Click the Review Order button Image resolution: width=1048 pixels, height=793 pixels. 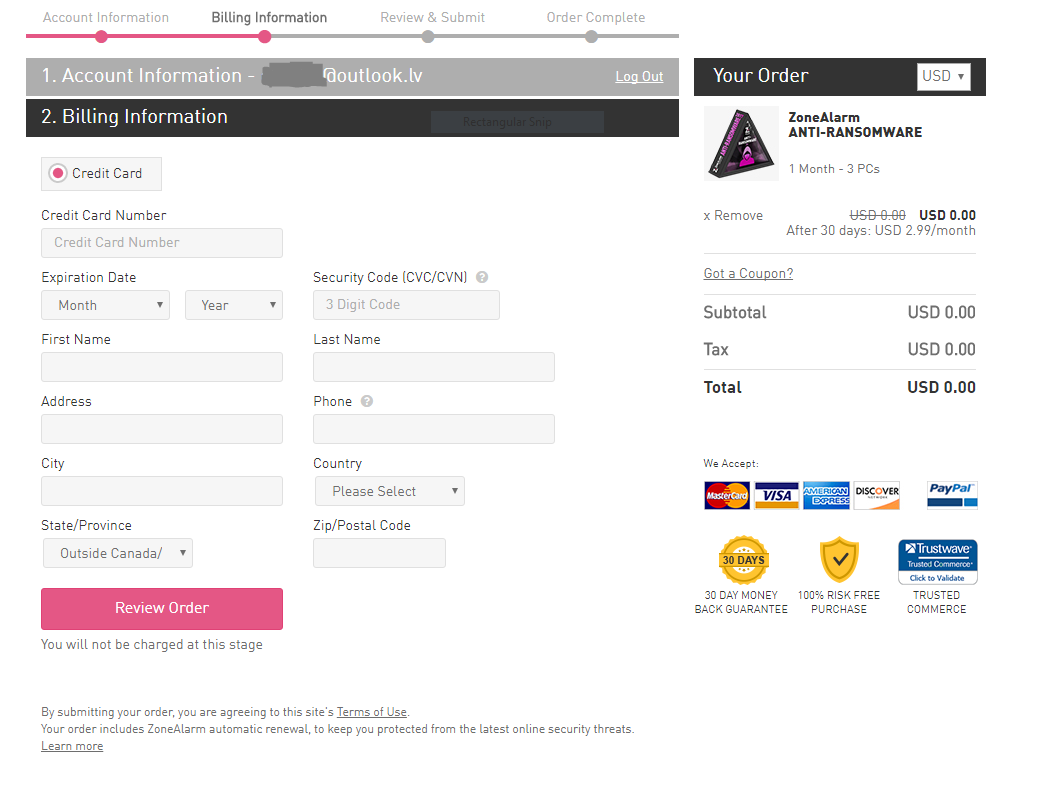pyautogui.click(x=162, y=608)
